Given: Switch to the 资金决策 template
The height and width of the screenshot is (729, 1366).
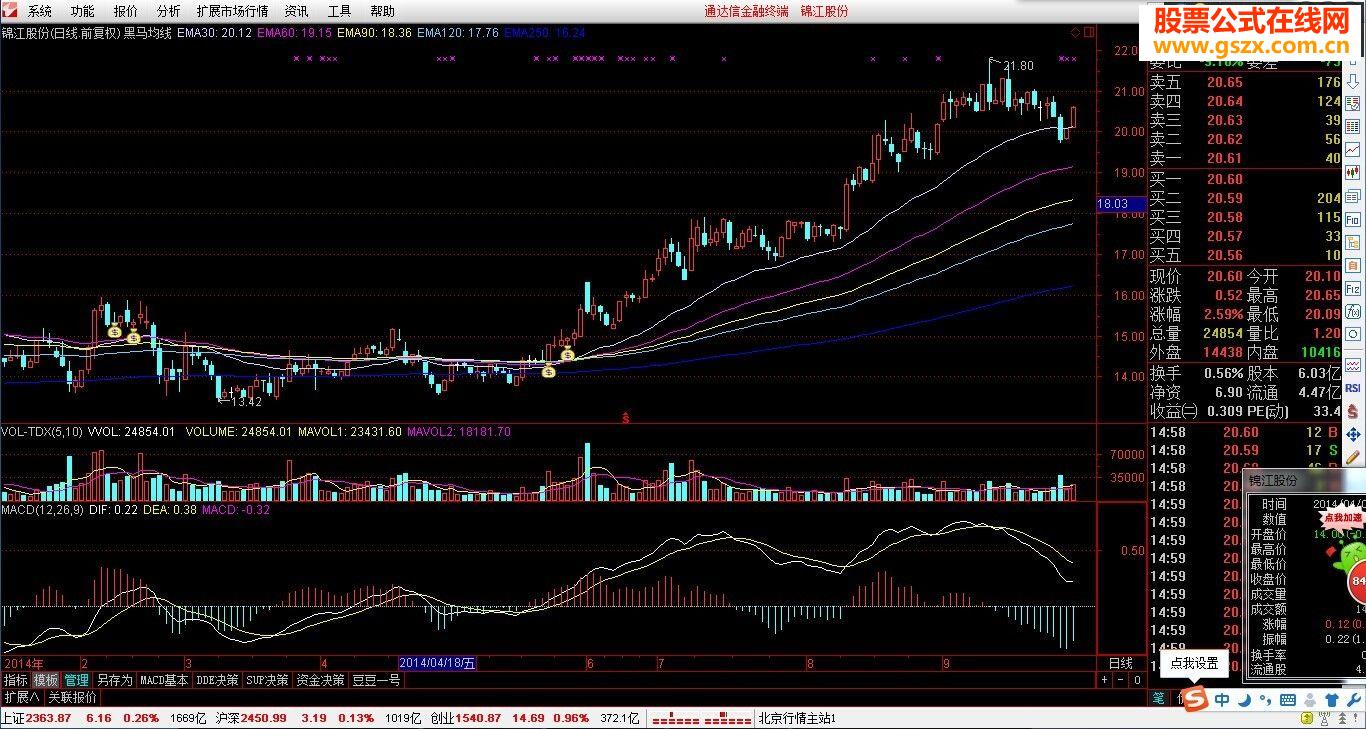Looking at the screenshot, I should coord(320,680).
